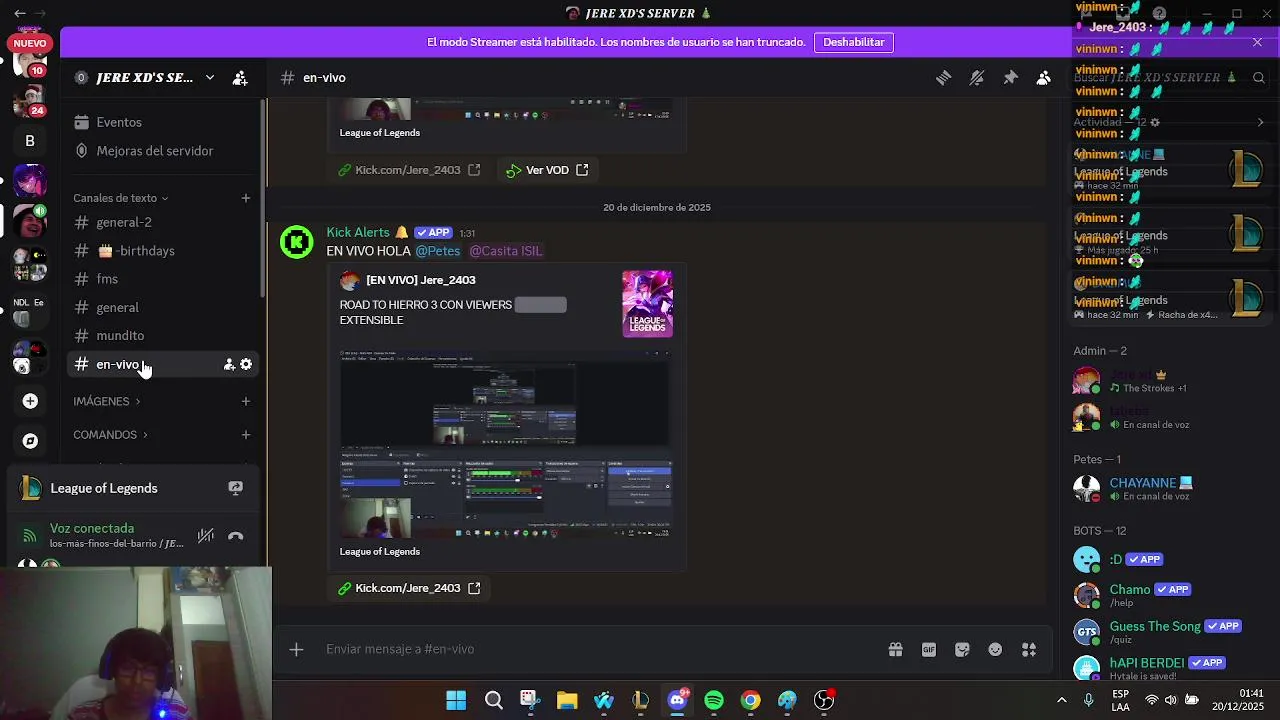
Task: Open the Threads icon in channel header
Action: tap(943, 78)
